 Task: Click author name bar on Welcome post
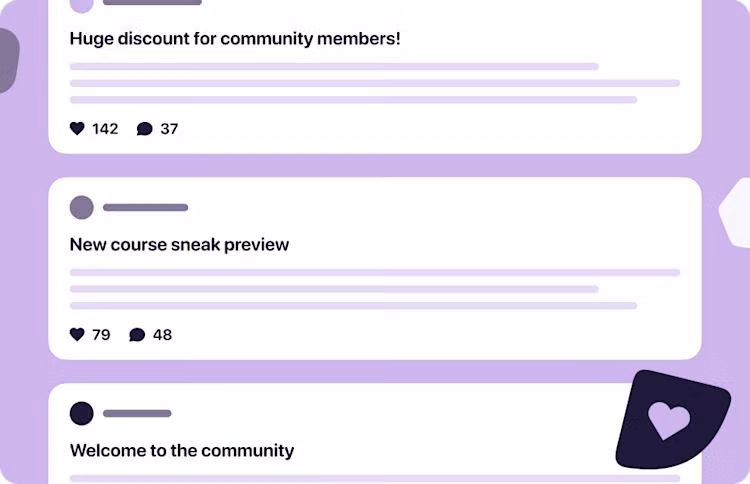coord(137,413)
